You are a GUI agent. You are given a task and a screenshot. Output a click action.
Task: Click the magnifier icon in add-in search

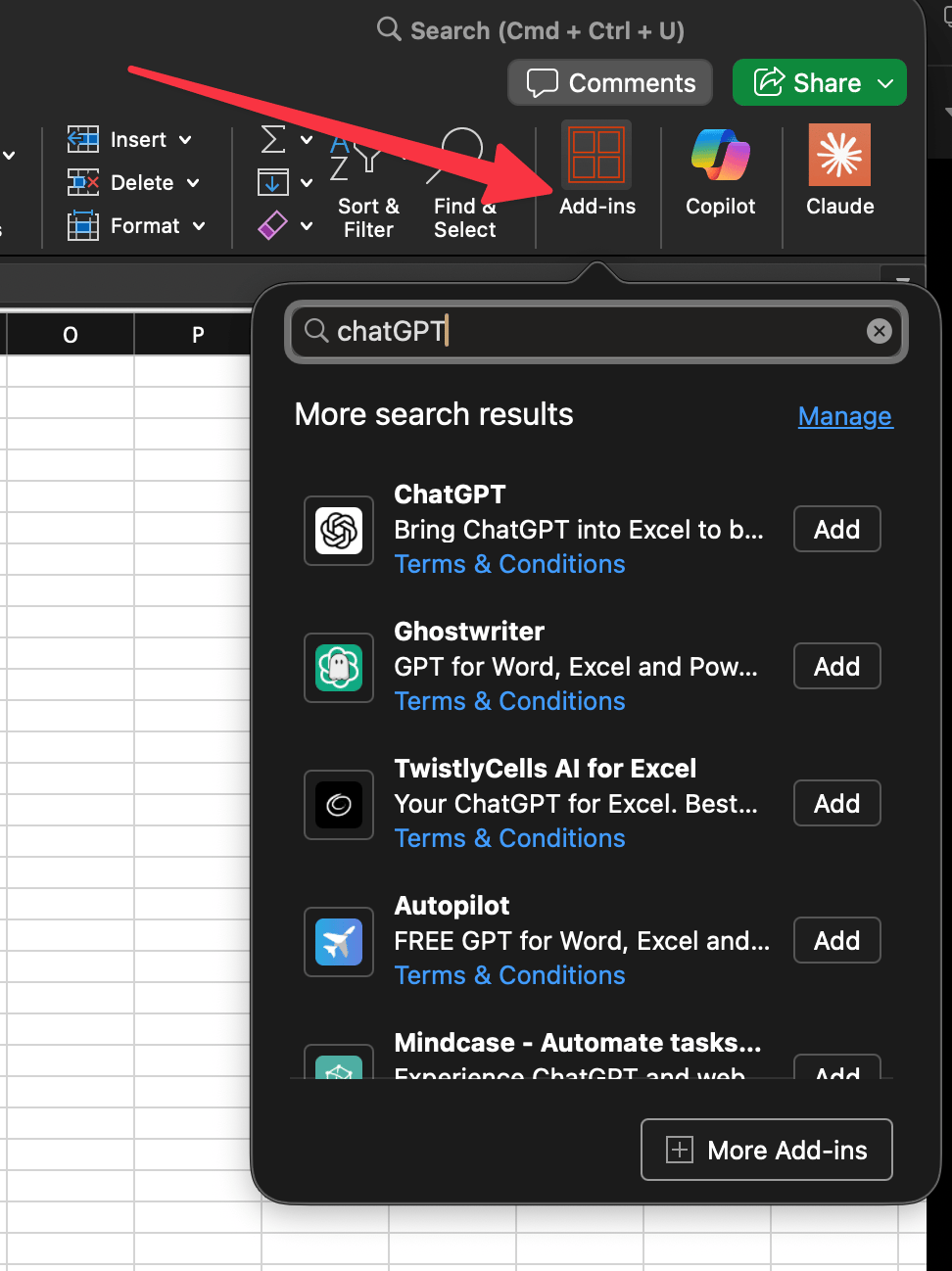[x=315, y=331]
